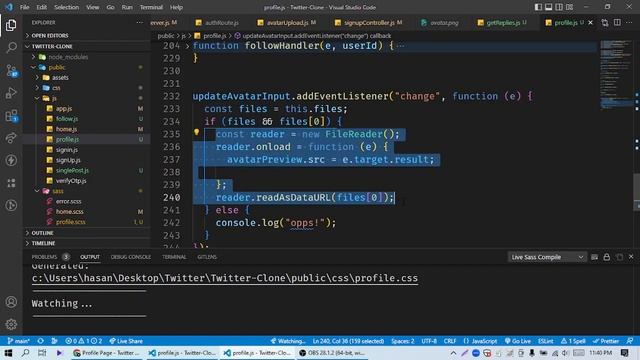Open OBS from the Windows taskbar
Screen dimensions: 640x360
331,353
